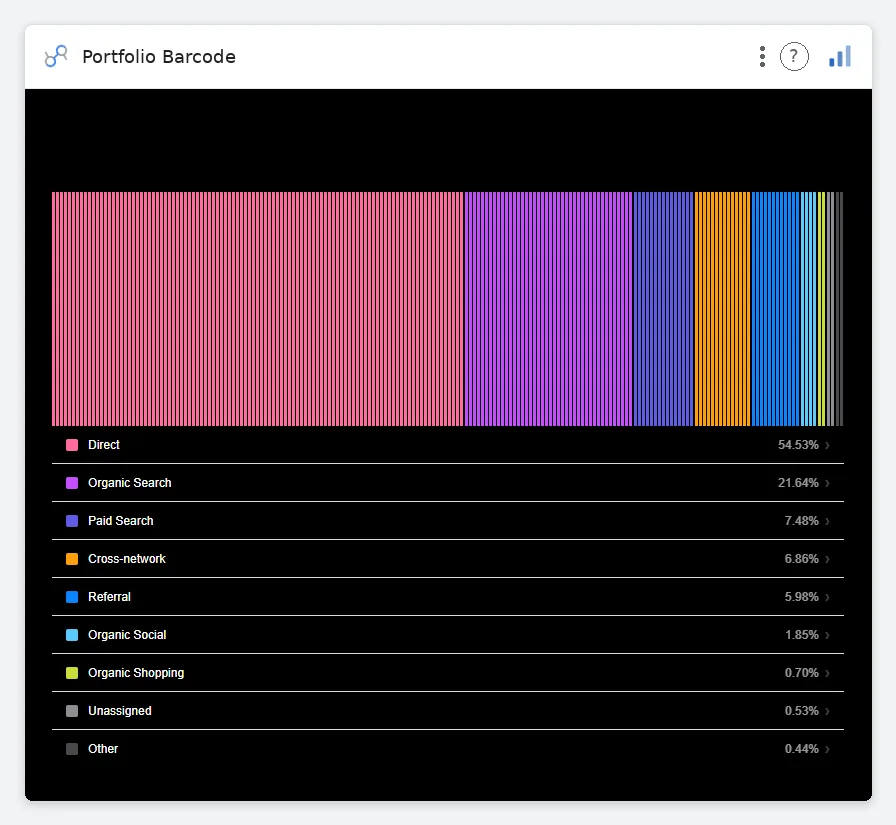The height and width of the screenshot is (825, 896).
Task: Click the blue Referral swatch
Action: point(72,597)
